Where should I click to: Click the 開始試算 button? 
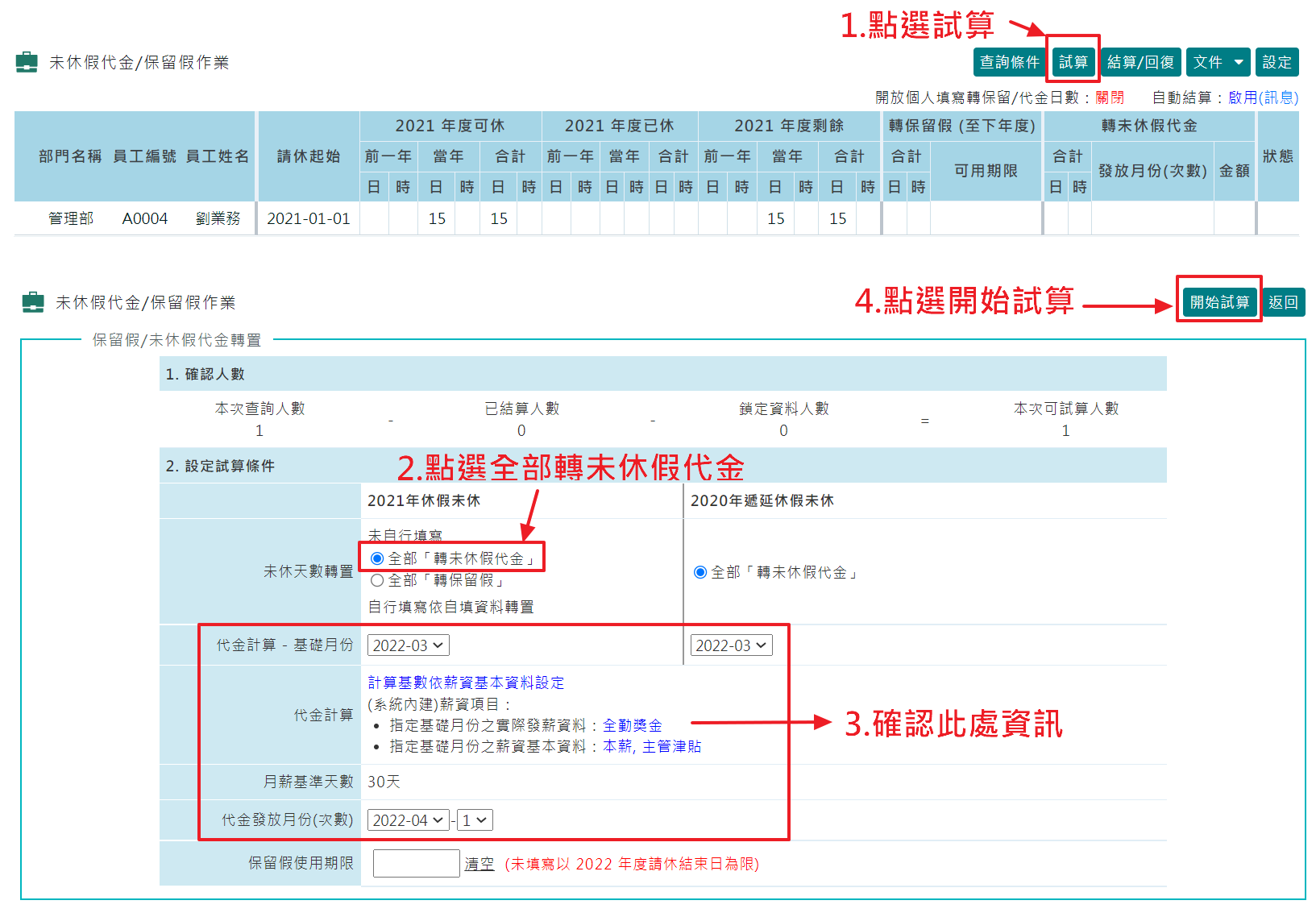tap(1218, 301)
